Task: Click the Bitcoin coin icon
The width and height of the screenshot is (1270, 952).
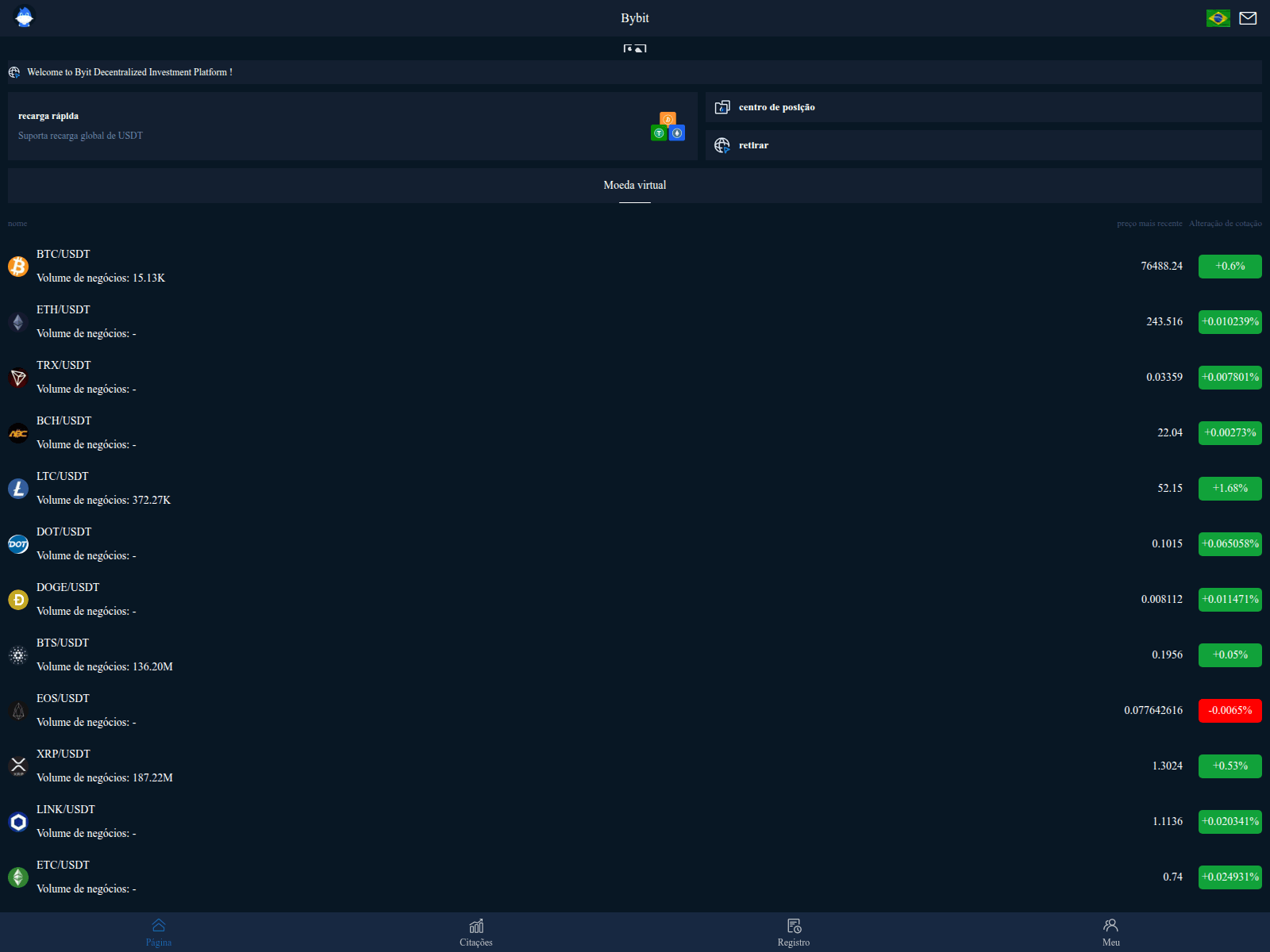Action: pyautogui.click(x=18, y=267)
